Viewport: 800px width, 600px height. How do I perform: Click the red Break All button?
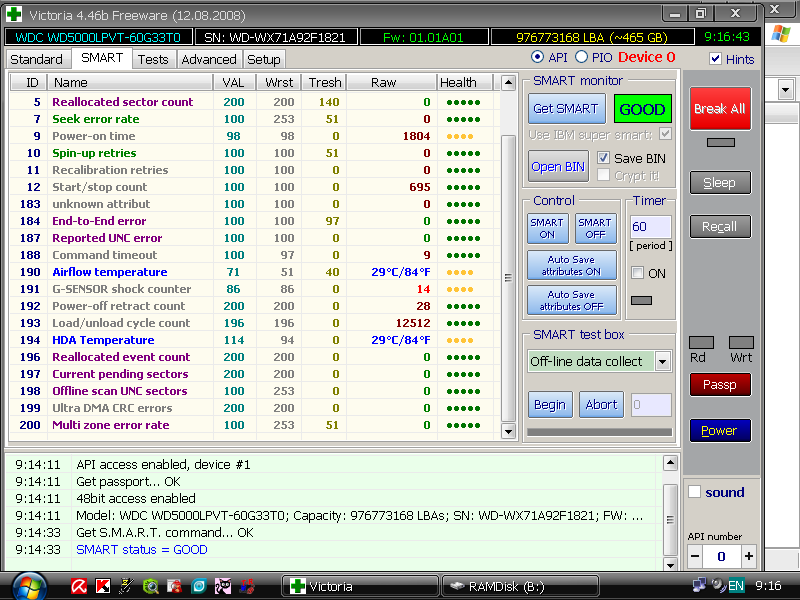[720, 108]
